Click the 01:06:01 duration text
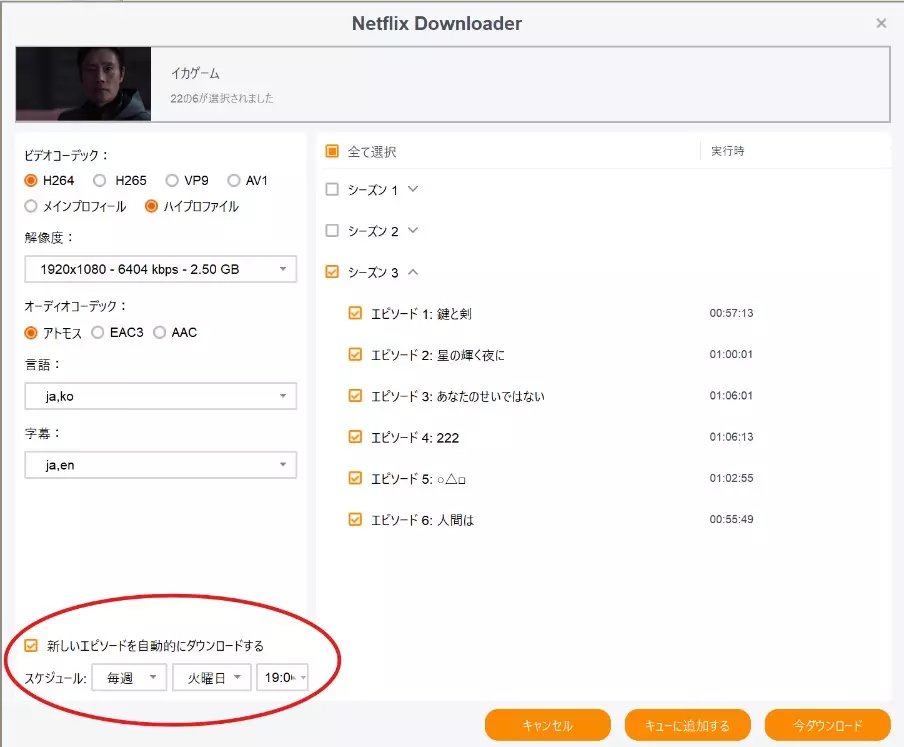904x747 pixels. 731,395
